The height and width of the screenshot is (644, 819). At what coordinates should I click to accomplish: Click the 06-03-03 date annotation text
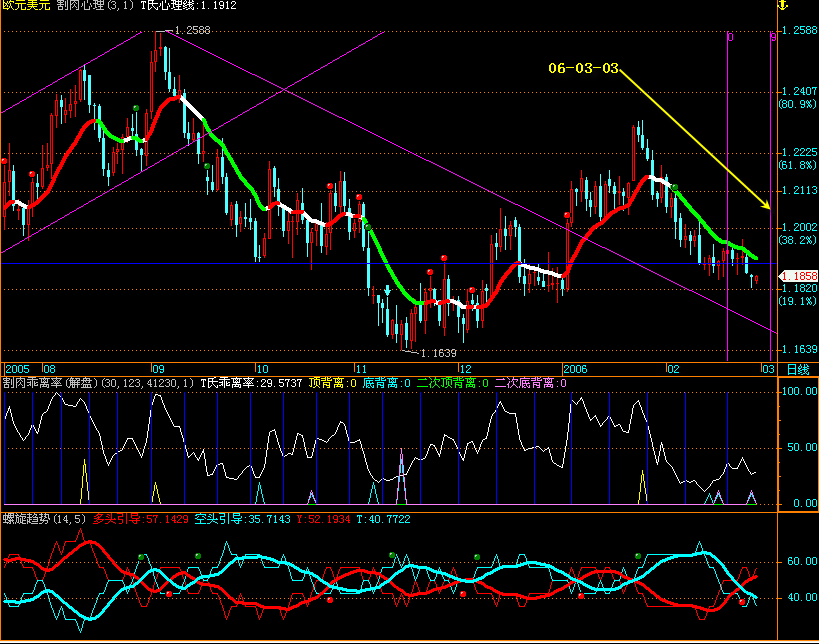(x=583, y=68)
